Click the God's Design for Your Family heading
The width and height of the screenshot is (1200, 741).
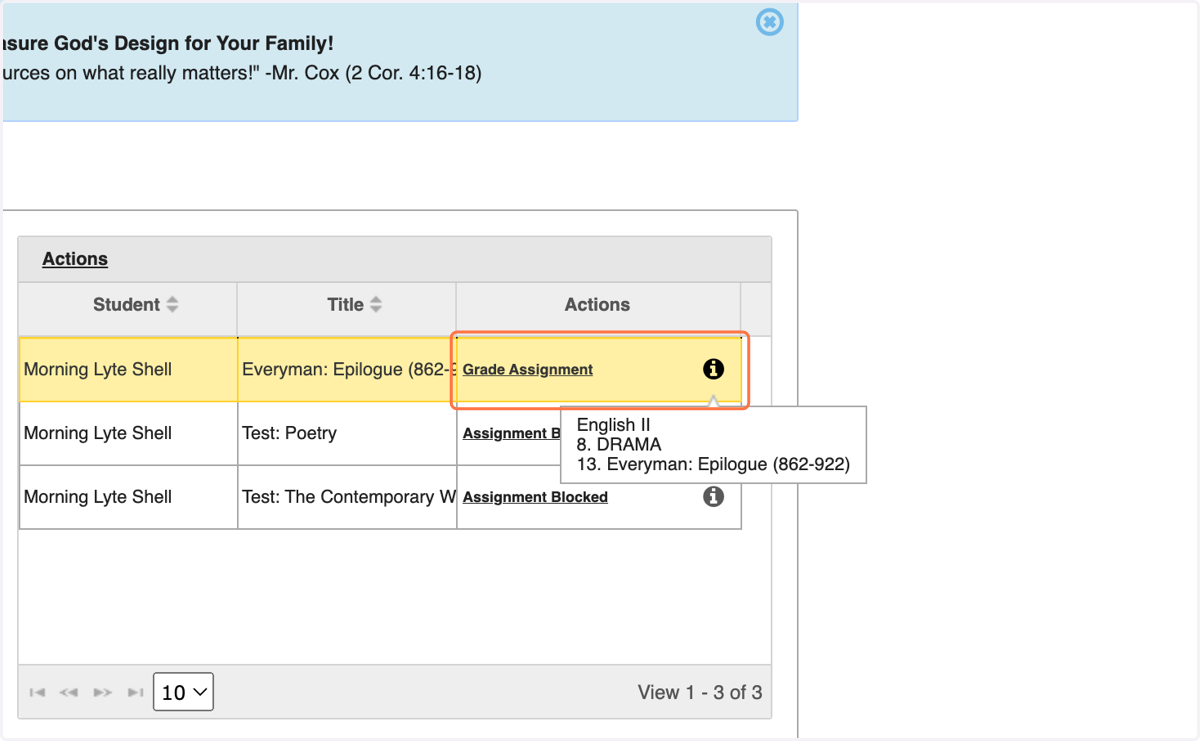coord(168,44)
